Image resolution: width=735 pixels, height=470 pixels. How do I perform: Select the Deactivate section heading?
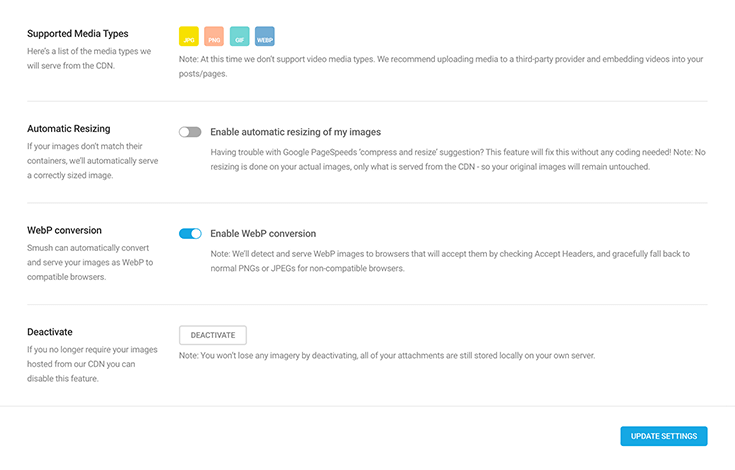pyautogui.click(x=50, y=332)
